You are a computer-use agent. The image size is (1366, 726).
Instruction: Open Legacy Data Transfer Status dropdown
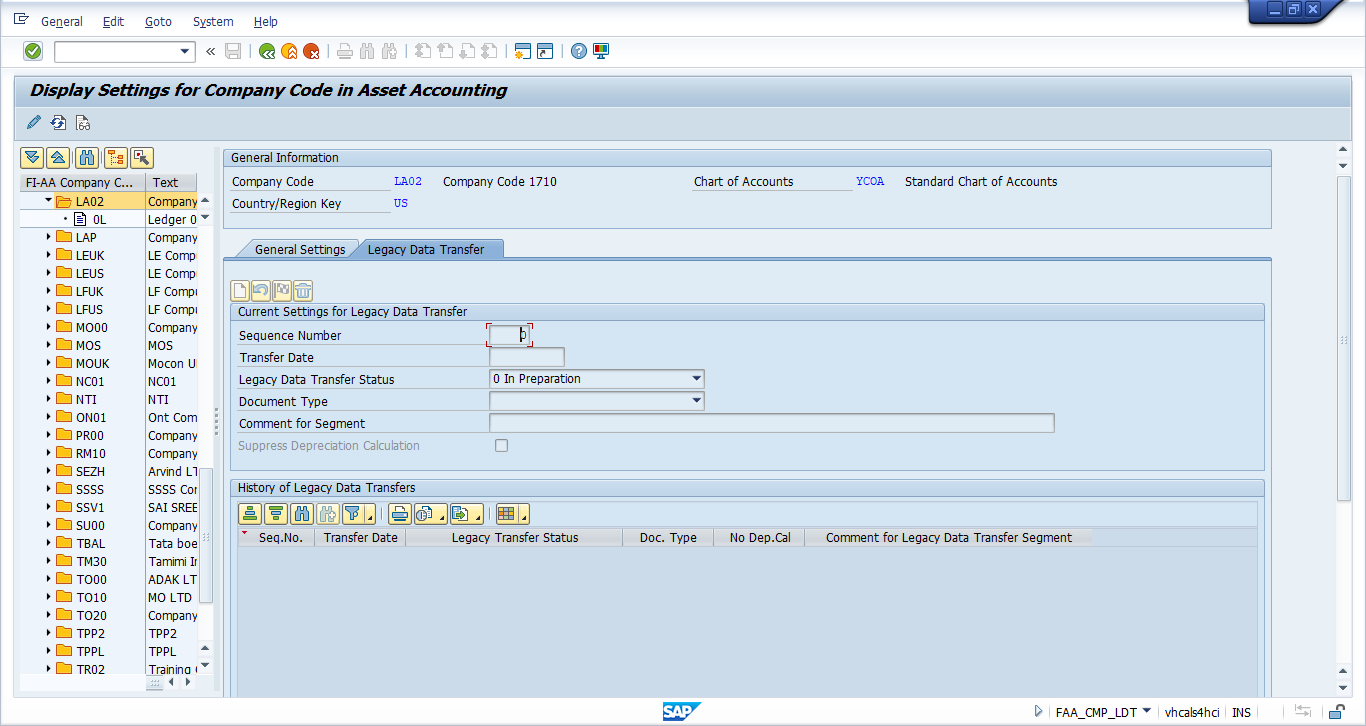pyautogui.click(x=696, y=379)
